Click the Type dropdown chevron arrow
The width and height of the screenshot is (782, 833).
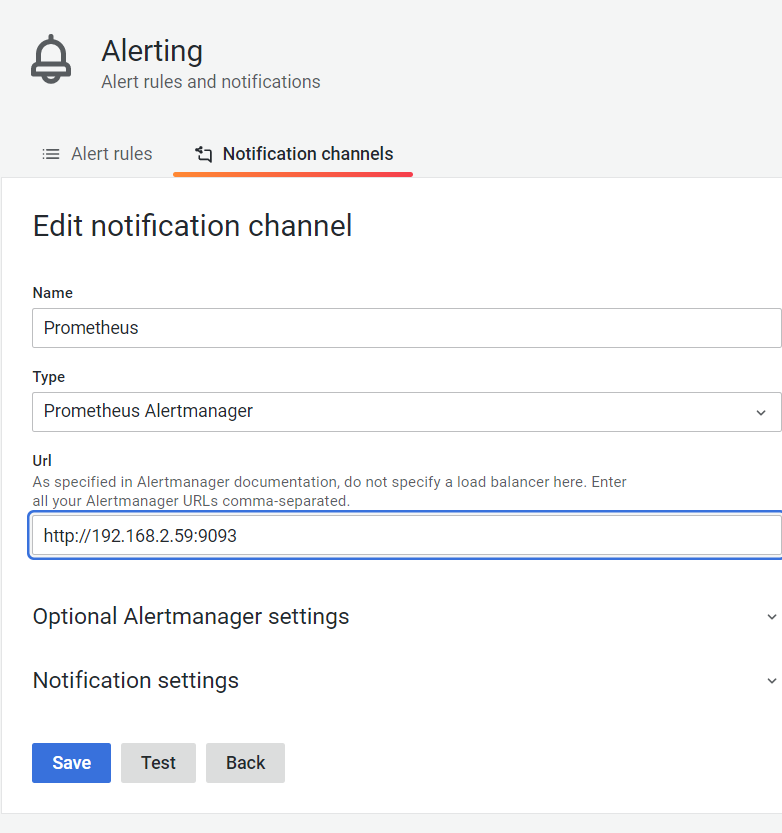(x=761, y=413)
